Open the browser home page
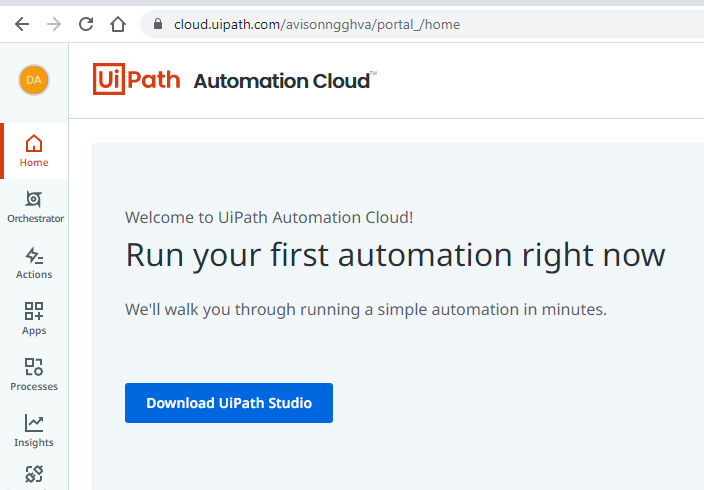The width and height of the screenshot is (704, 490). (x=118, y=24)
